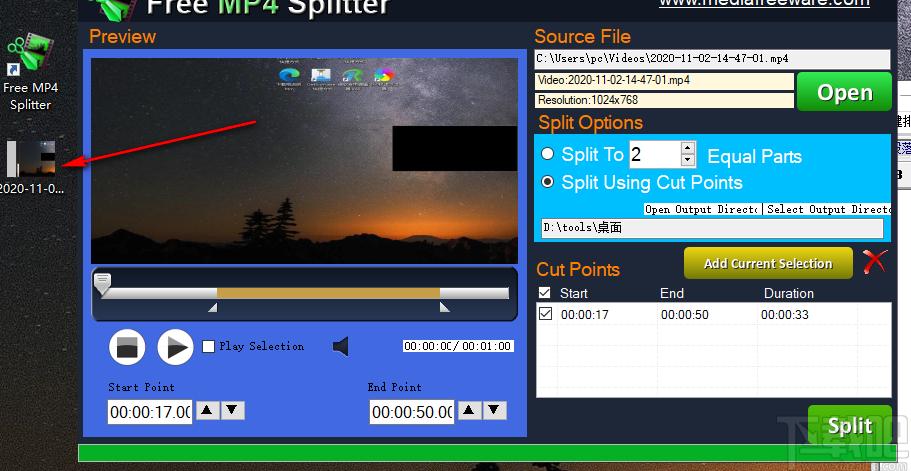Increase the Start Point time

pyautogui.click(x=208, y=411)
